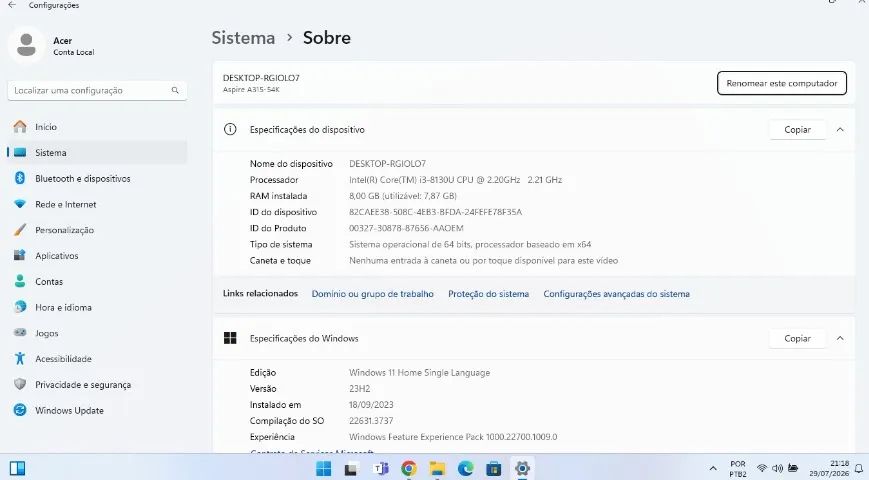Click the Personalização brush icon
Screen dimensions: 869x480
pyautogui.click(x=20, y=230)
